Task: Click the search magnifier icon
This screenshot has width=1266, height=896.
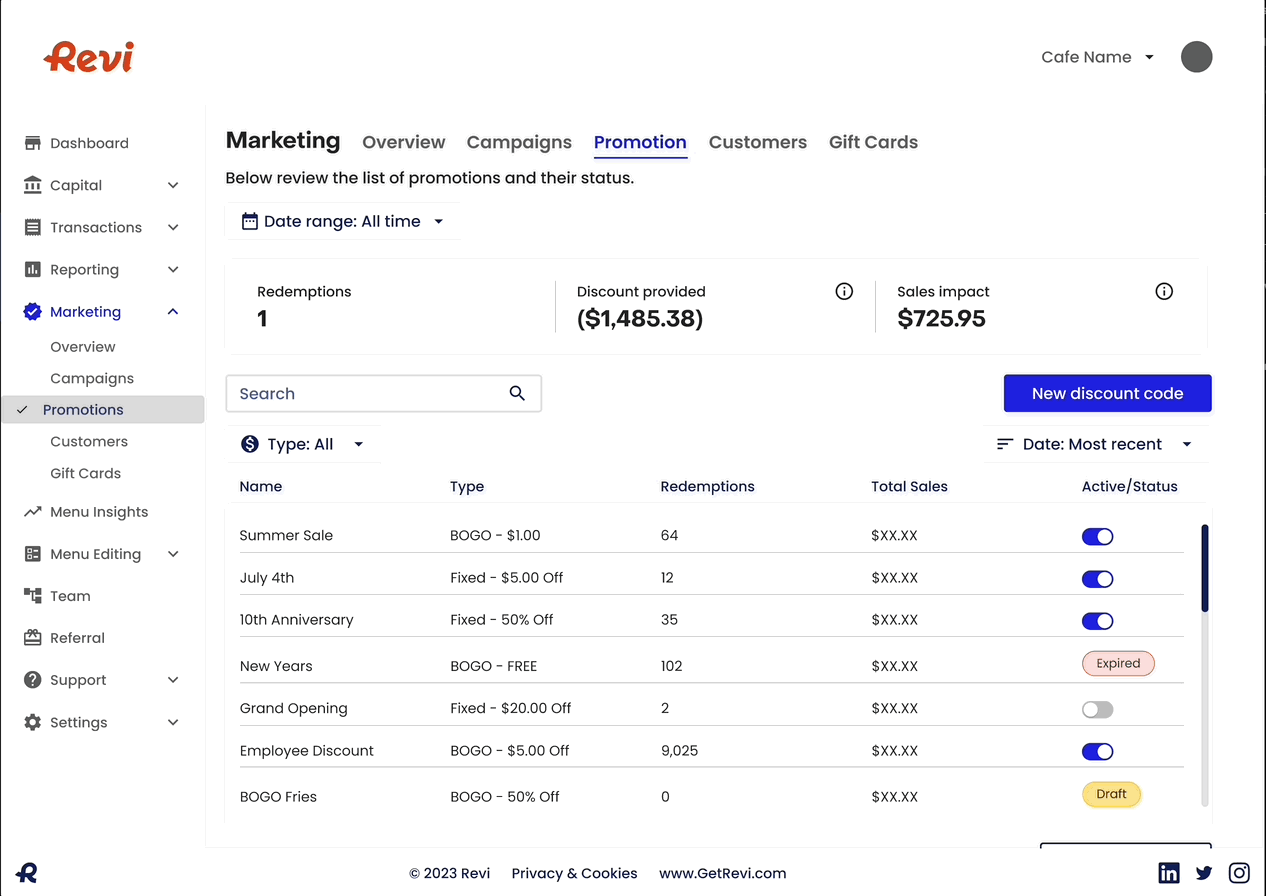Action: (517, 393)
